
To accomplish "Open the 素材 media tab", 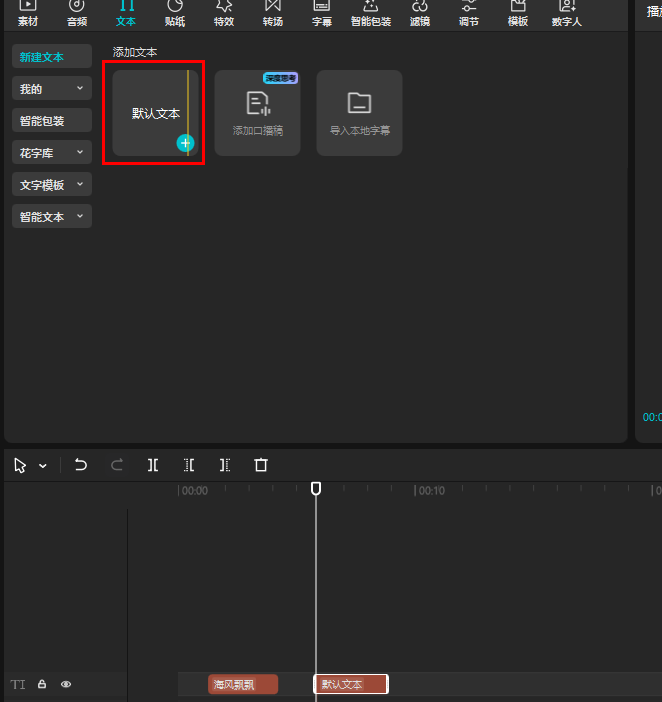I will [x=28, y=13].
